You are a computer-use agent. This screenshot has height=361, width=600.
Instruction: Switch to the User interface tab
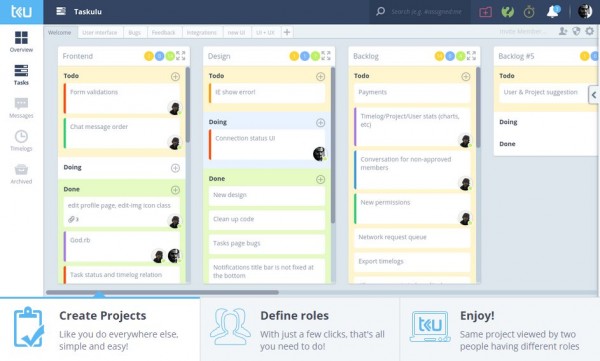99,33
